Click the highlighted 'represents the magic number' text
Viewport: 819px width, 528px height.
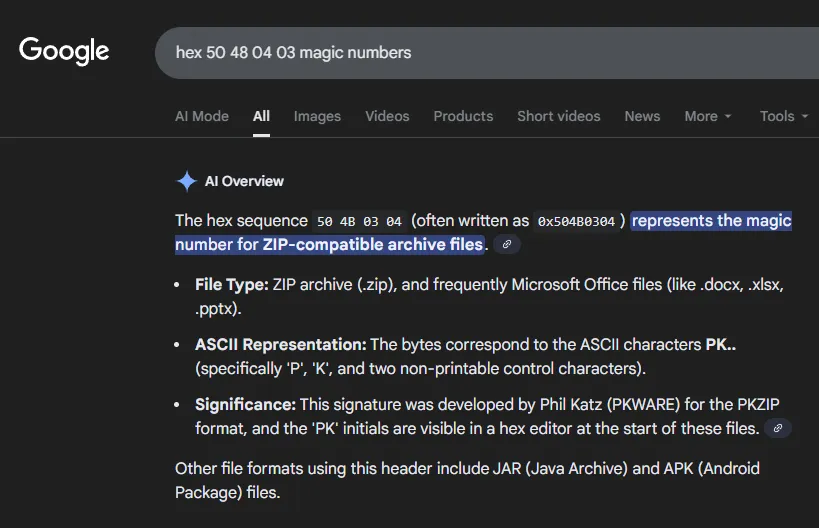point(711,221)
